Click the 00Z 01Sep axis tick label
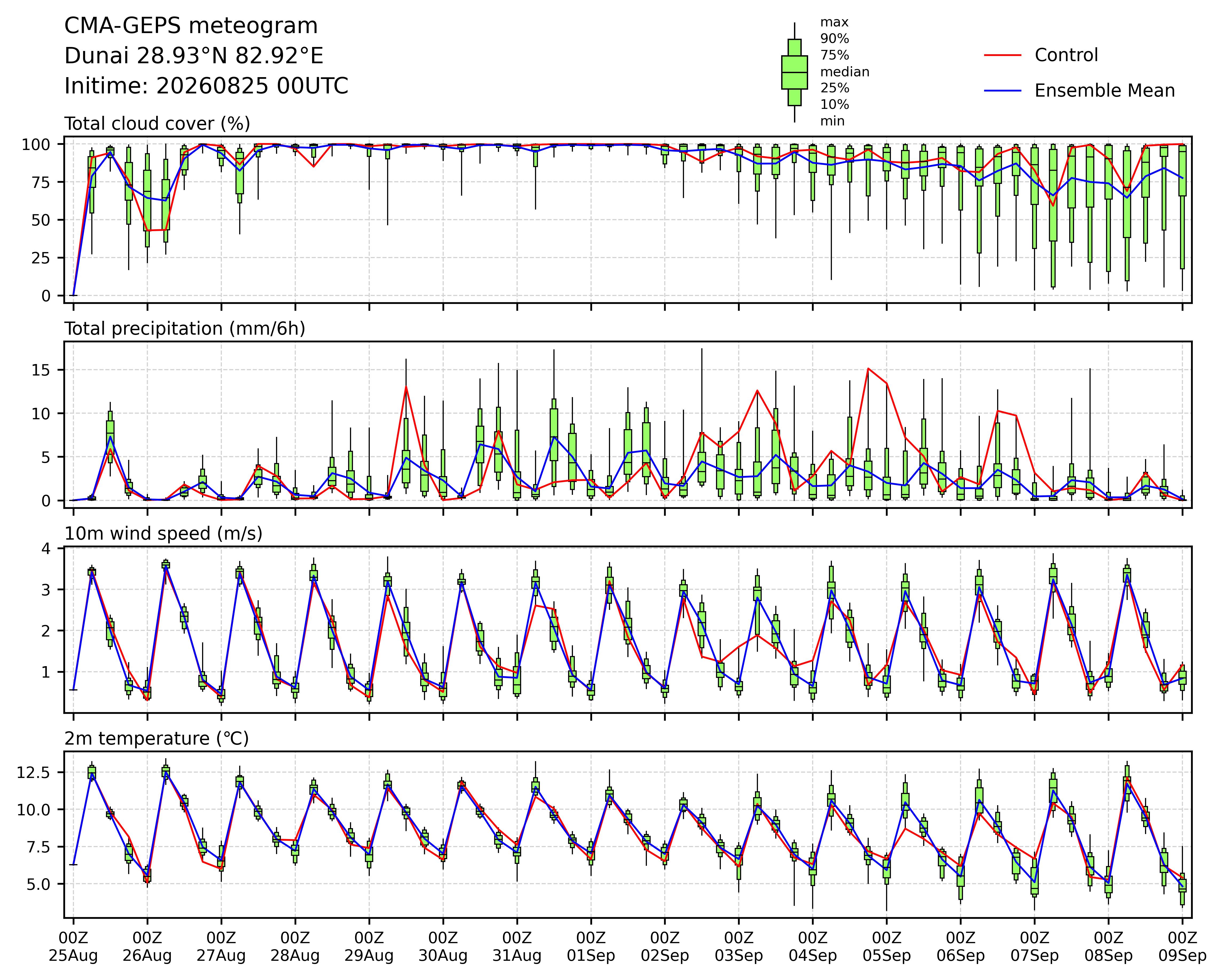Screen dimensions: 1223x980 [x=591, y=947]
